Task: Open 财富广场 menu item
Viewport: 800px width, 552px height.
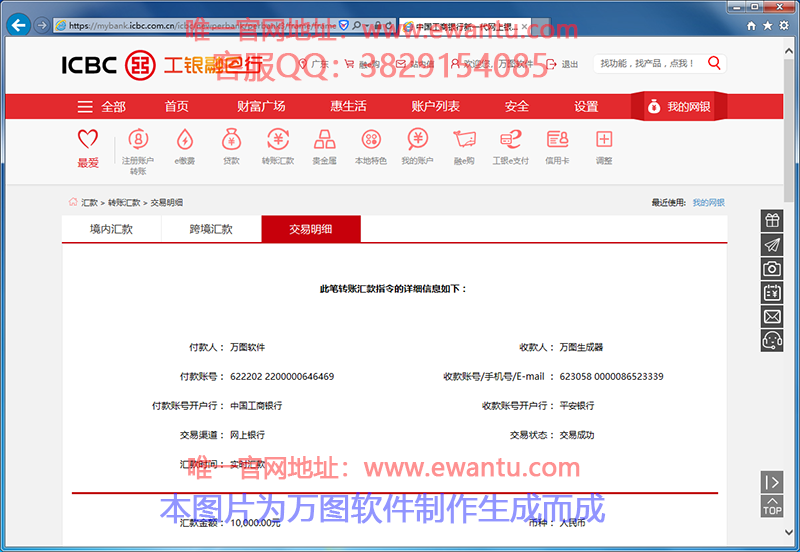Action: 261,107
